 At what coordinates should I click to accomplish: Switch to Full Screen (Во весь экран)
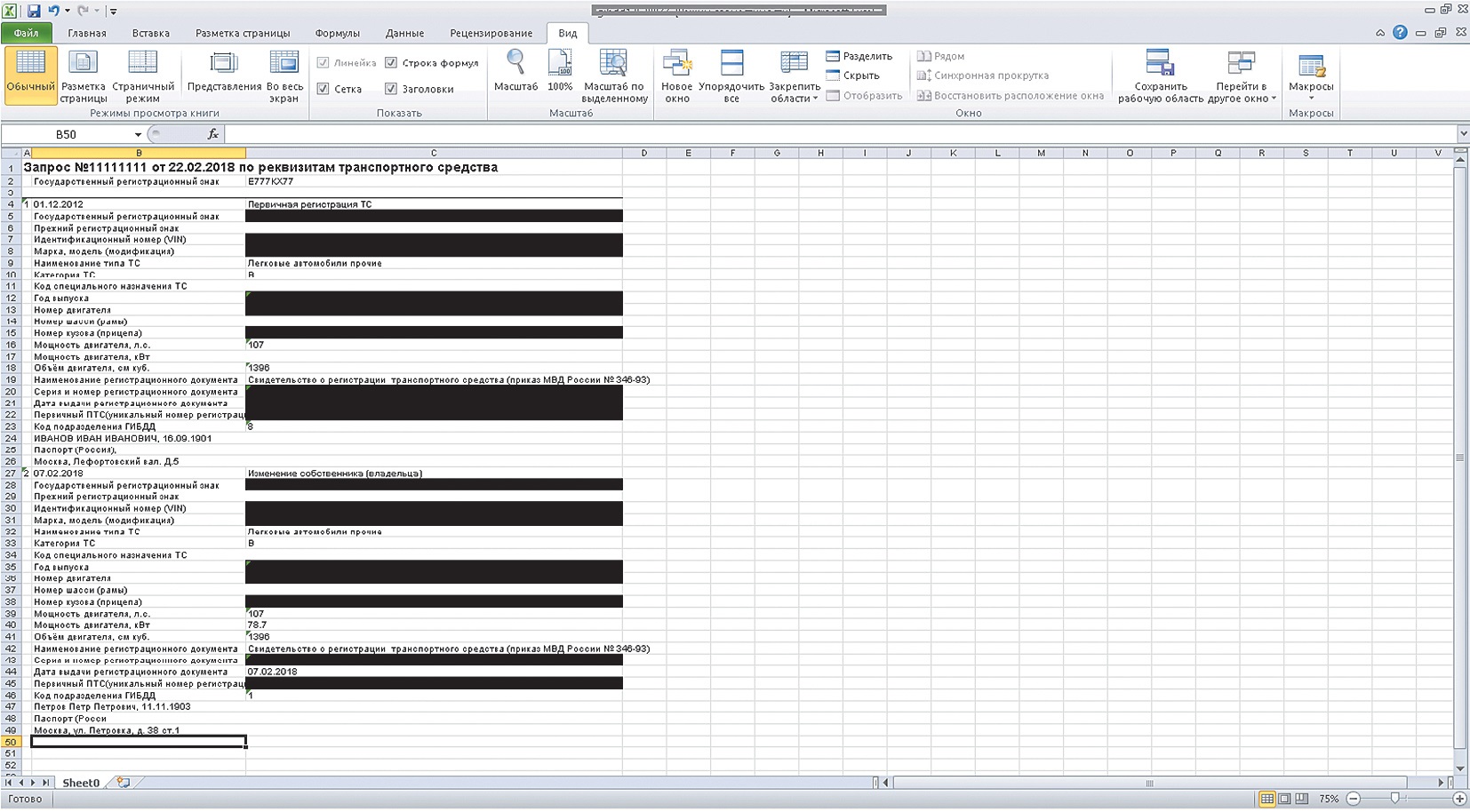(x=284, y=76)
